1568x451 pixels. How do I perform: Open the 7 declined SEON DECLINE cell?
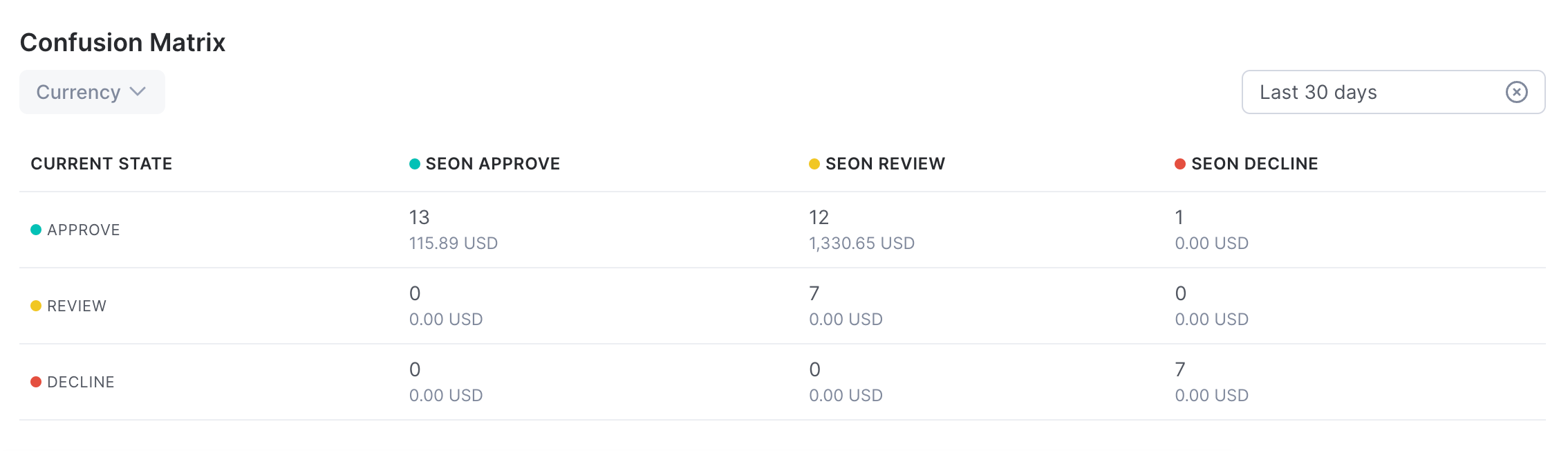[1211, 382]
